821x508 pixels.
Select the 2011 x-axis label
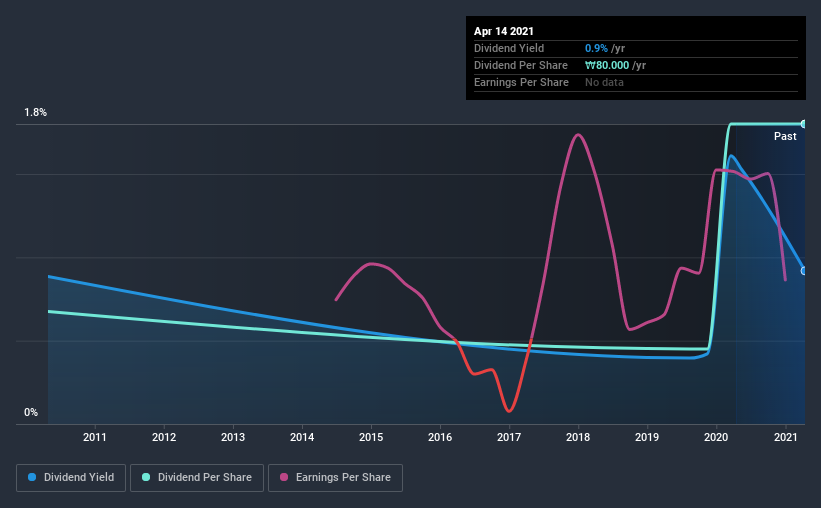95,437
